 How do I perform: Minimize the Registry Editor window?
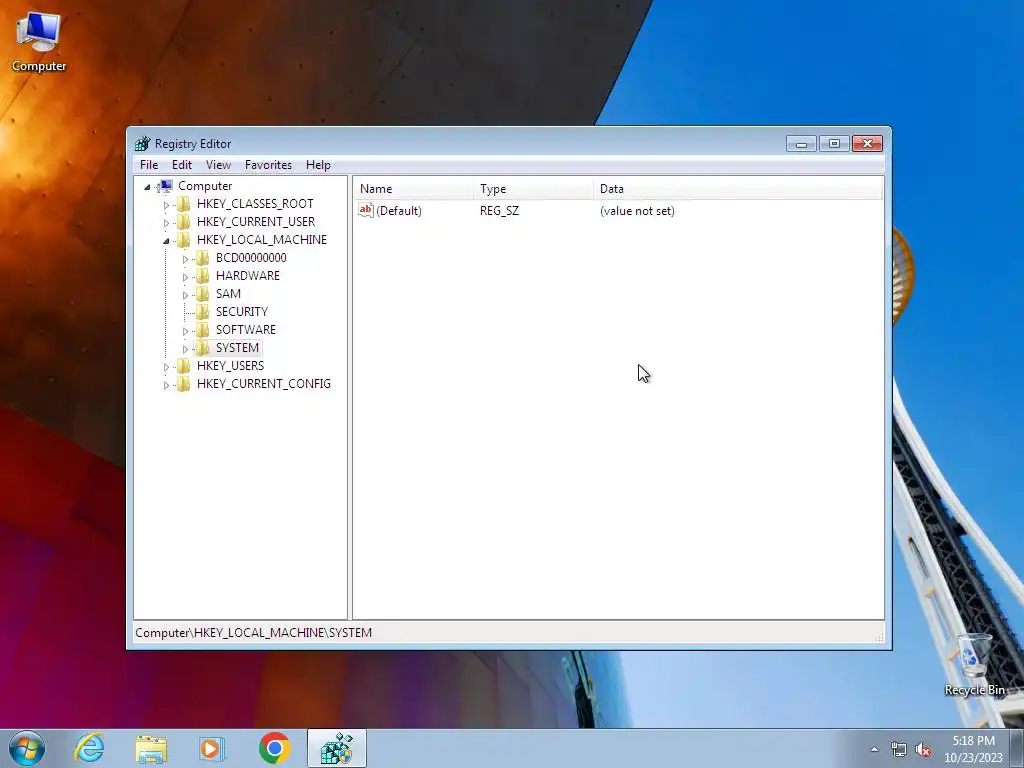click(801, 144)
